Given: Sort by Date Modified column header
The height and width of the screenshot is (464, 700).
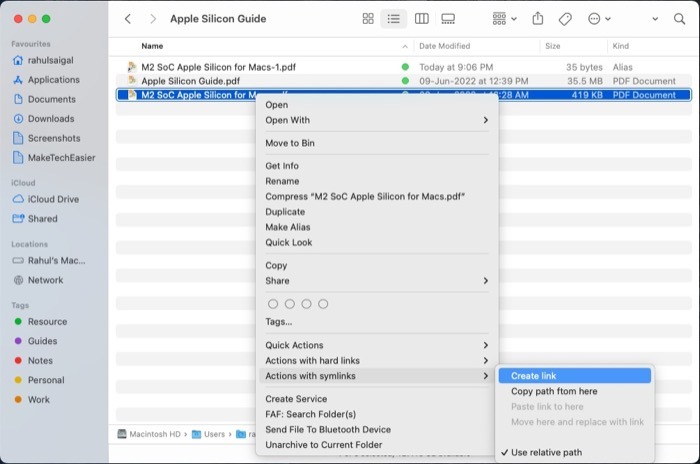Looking at the screenshot, I should click(445, 46).
